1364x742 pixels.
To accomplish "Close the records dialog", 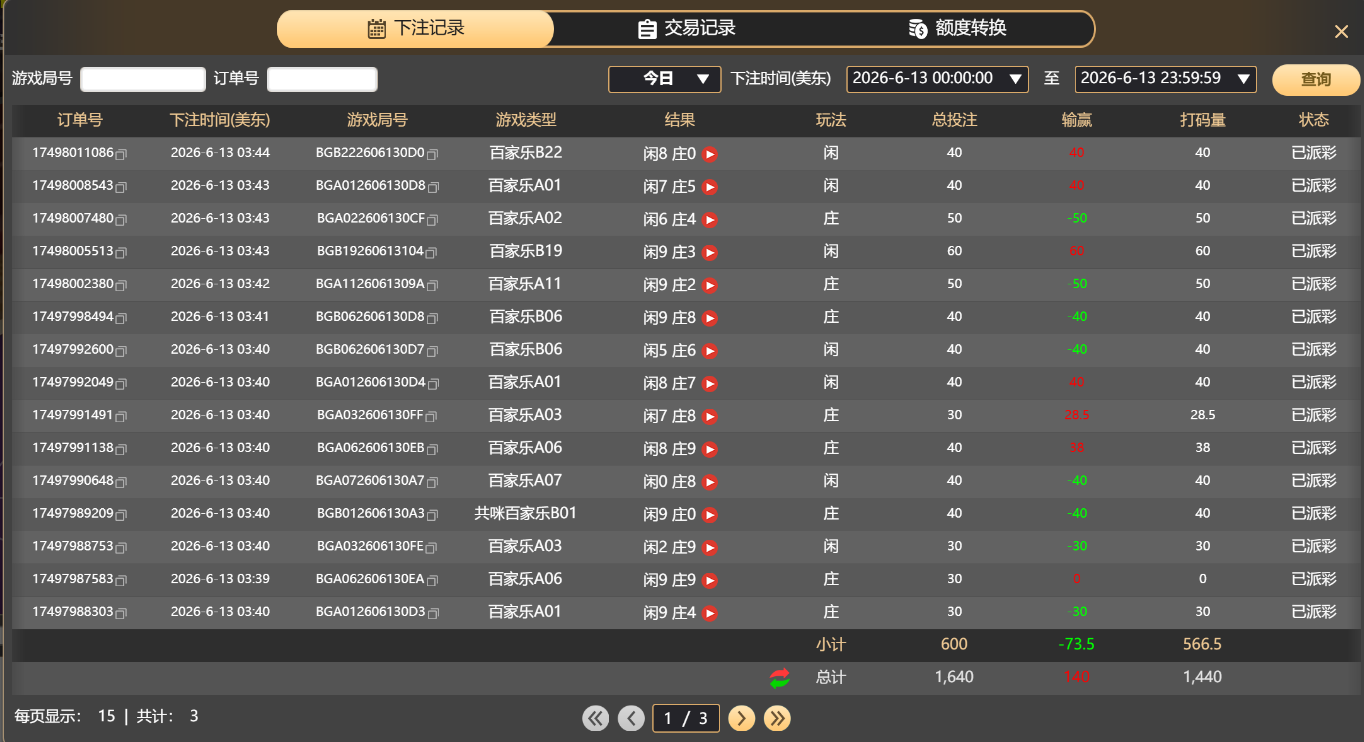I will [1341, 31].
